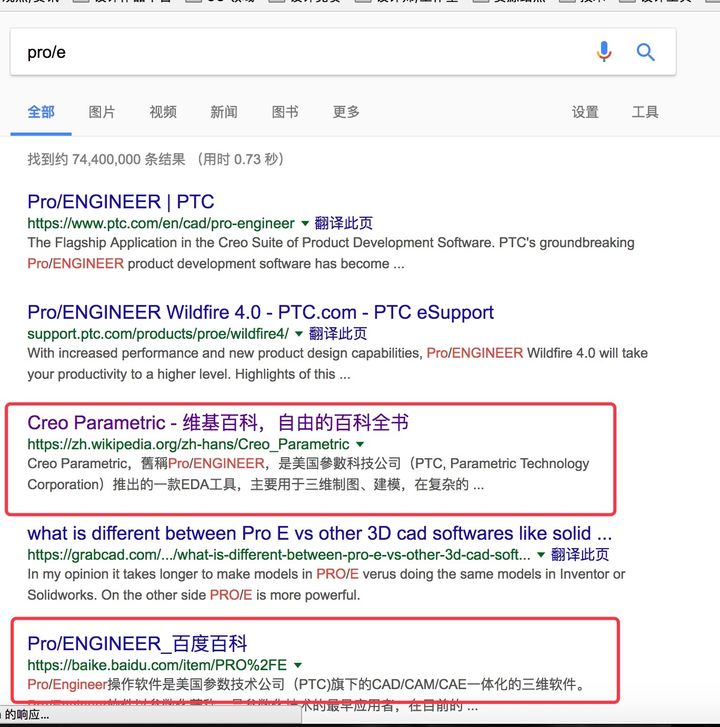Open Pro/ENGINEER Wildfire 4.0 PTC eSupport result

(x=261, y=312)
